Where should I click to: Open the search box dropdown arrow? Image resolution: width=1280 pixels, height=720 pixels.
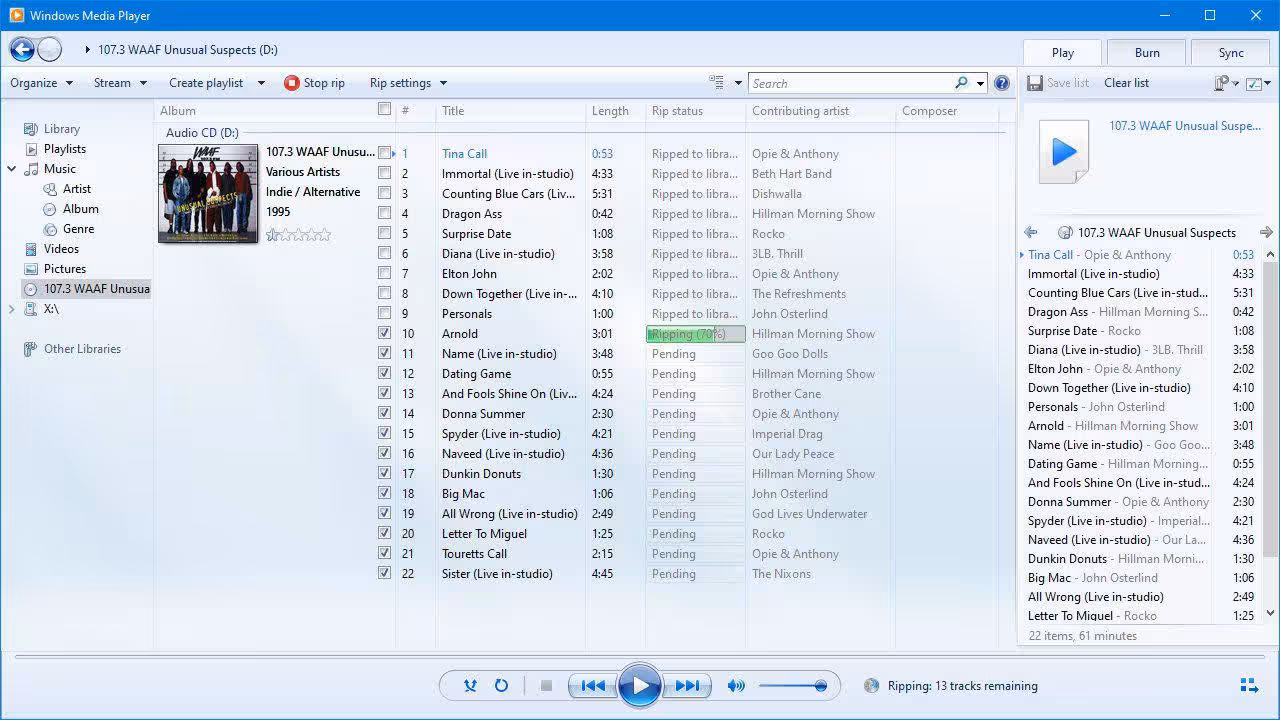tap(980, 83)
